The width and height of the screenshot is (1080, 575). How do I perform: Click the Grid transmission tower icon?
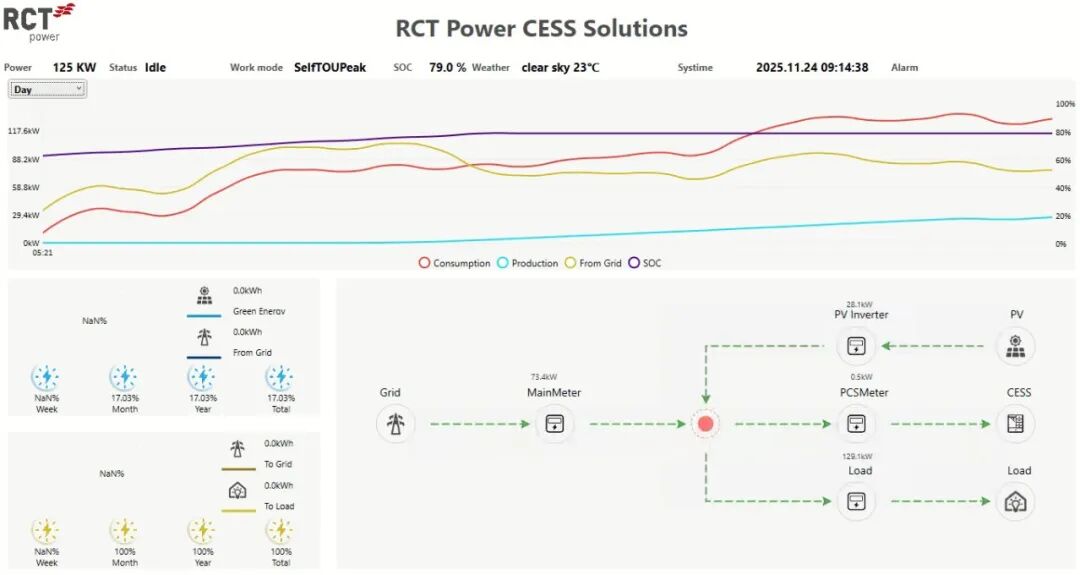pyautogui.click(x=396, y=424)
